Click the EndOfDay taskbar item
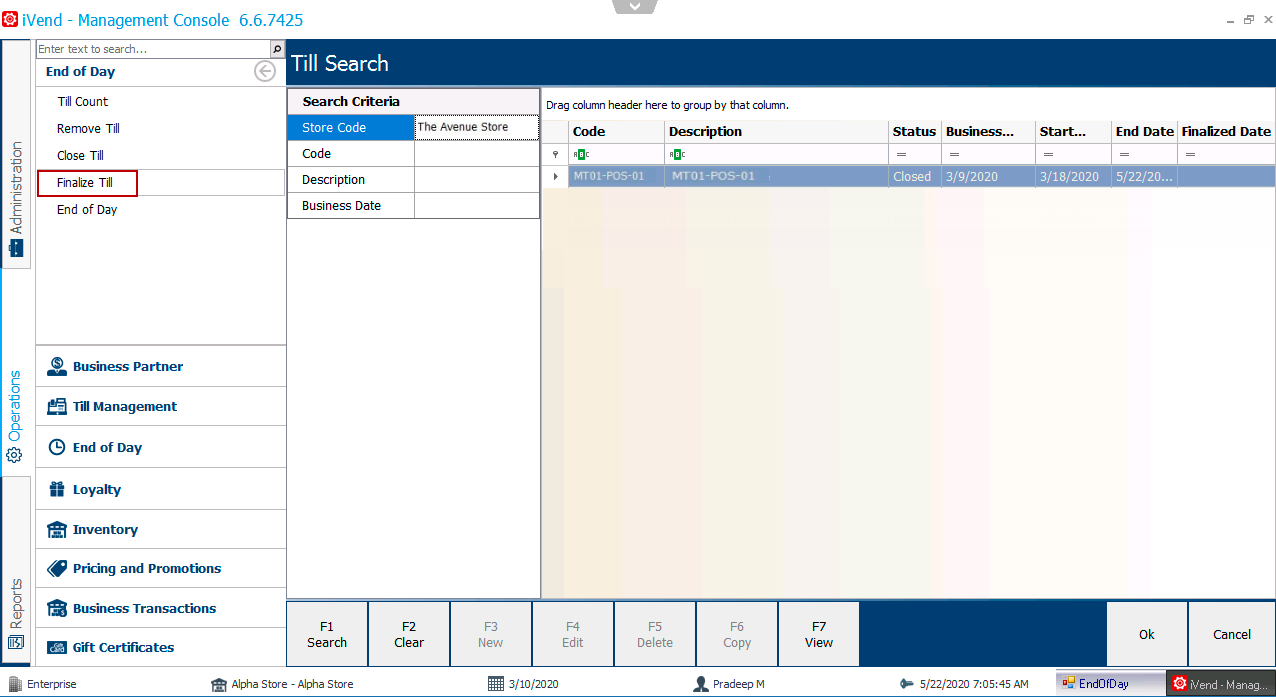The width and height of the screenshot is (1276, 697). tap(1110, 684)
